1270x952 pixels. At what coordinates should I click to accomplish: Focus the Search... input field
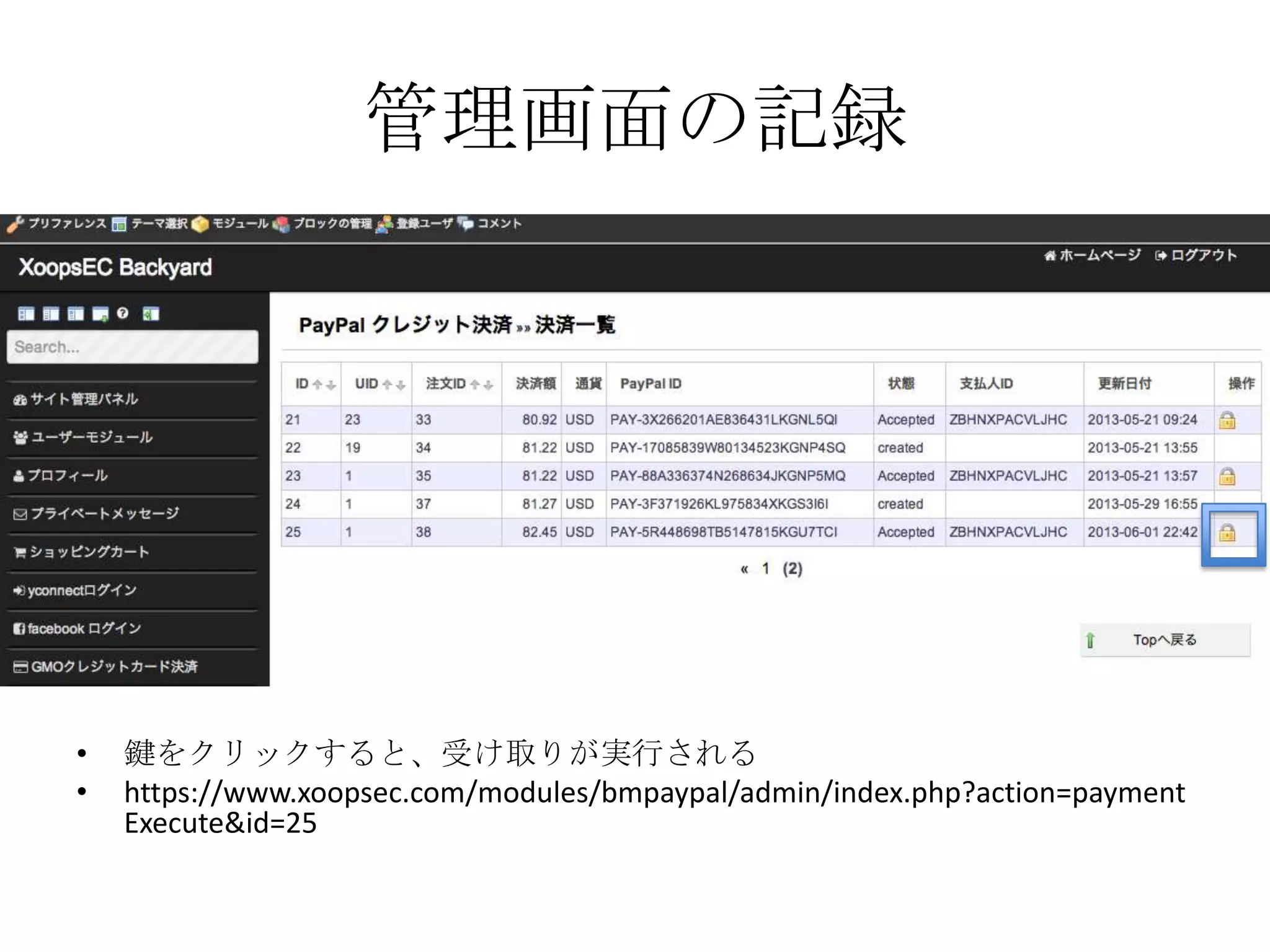[132, 347]
